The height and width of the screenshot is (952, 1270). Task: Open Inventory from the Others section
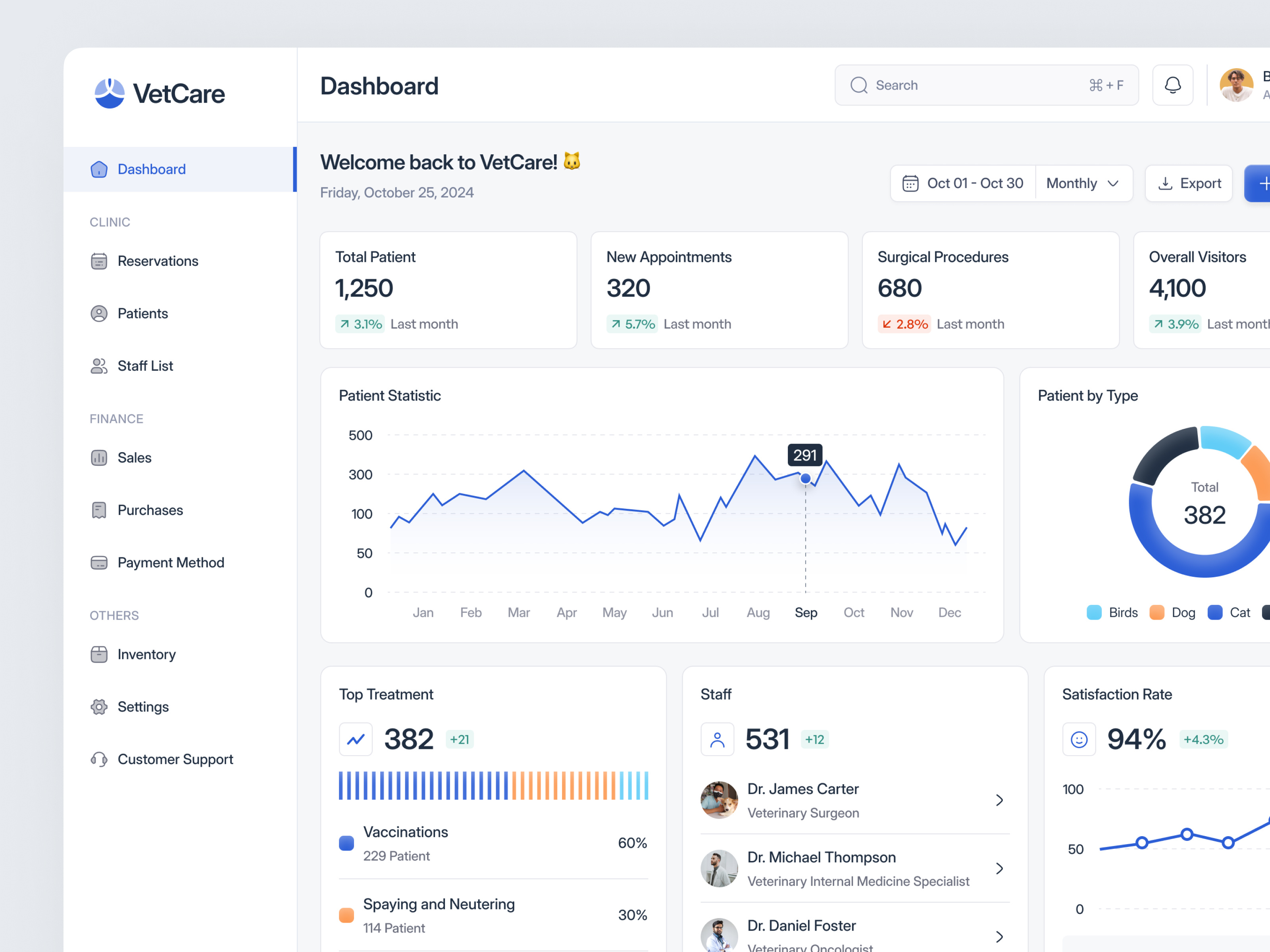point(99,654)
